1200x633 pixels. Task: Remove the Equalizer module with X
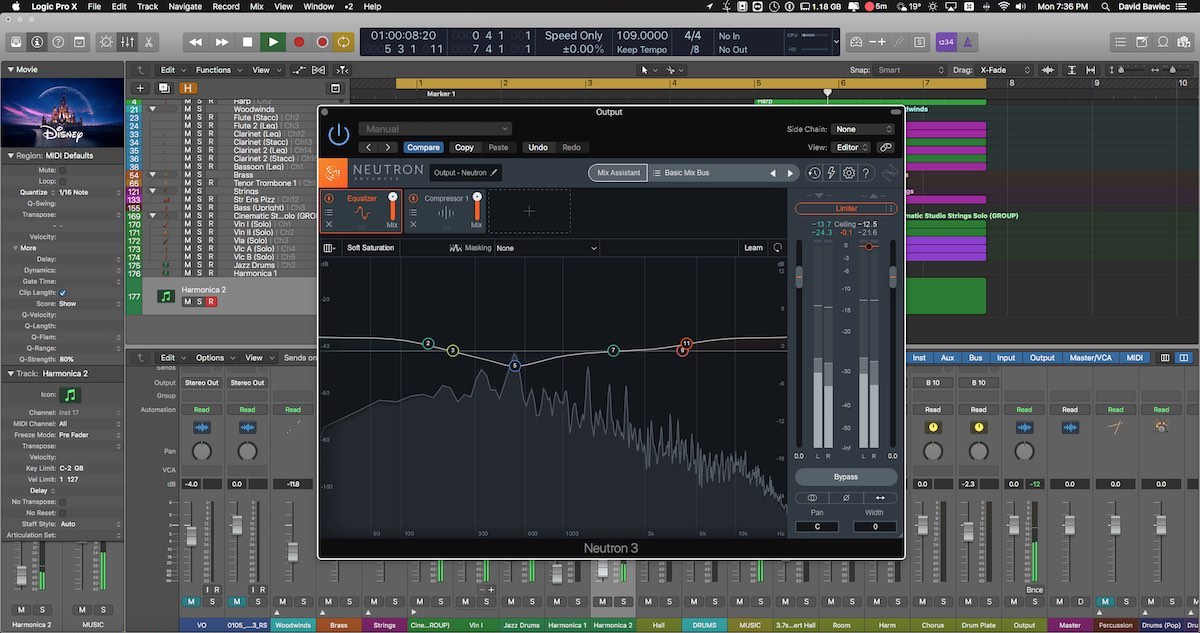click(329, 224)
